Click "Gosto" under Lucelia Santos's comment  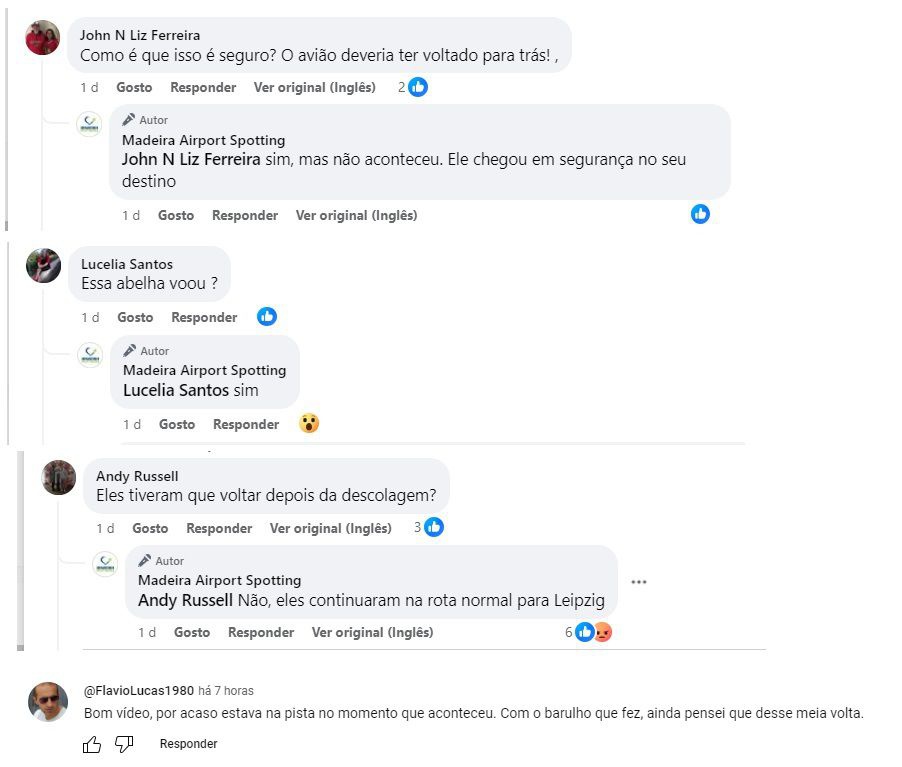tap(135, 317)
